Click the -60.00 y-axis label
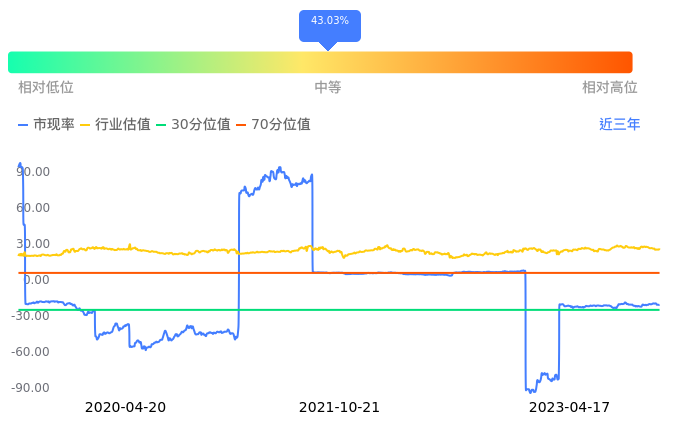This screenshot has height=442, width=686. click(32, 352)
